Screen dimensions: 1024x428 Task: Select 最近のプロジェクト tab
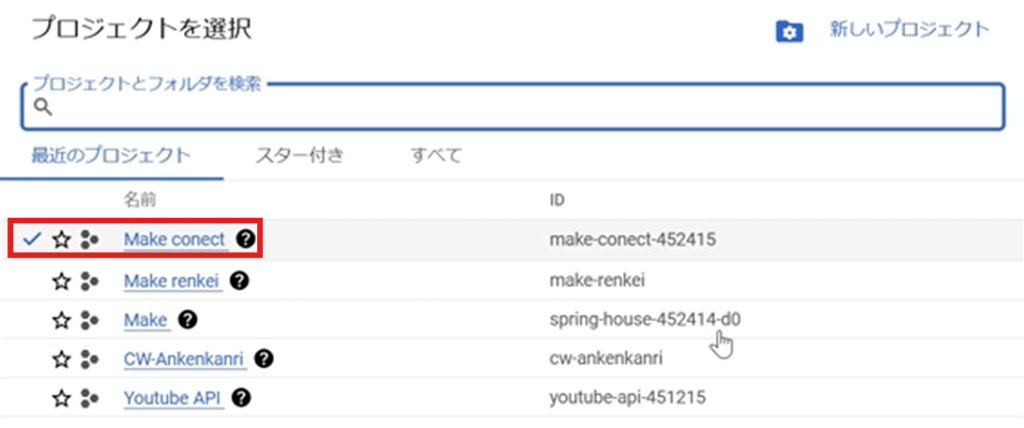pyautogui.click(x=110, y=155)
